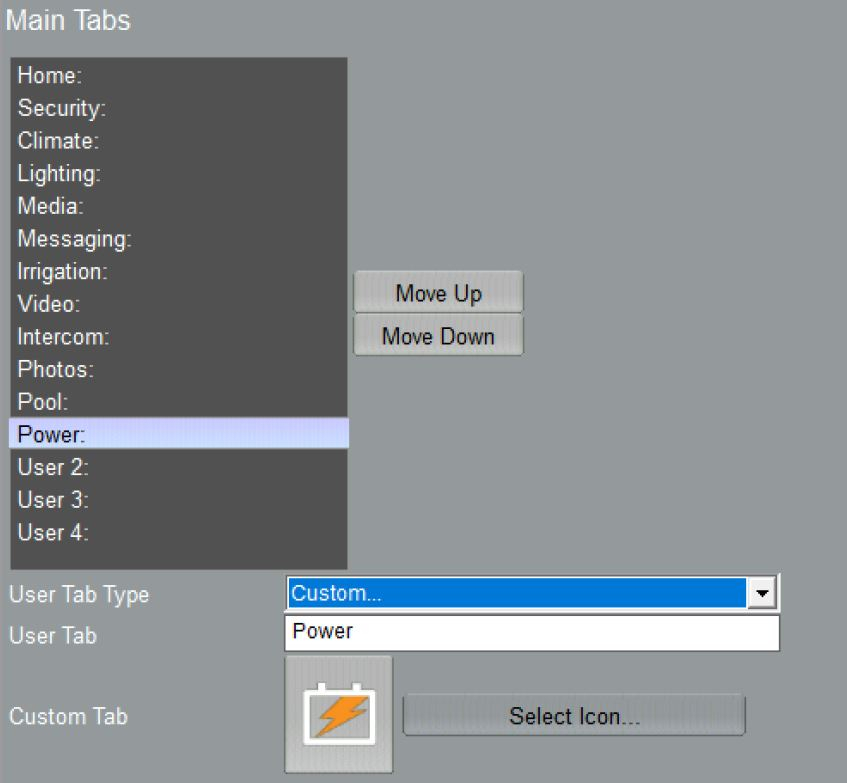Select the User 3 list entry
This screenshot has width=847, height=783.
[x=178, y=500]
